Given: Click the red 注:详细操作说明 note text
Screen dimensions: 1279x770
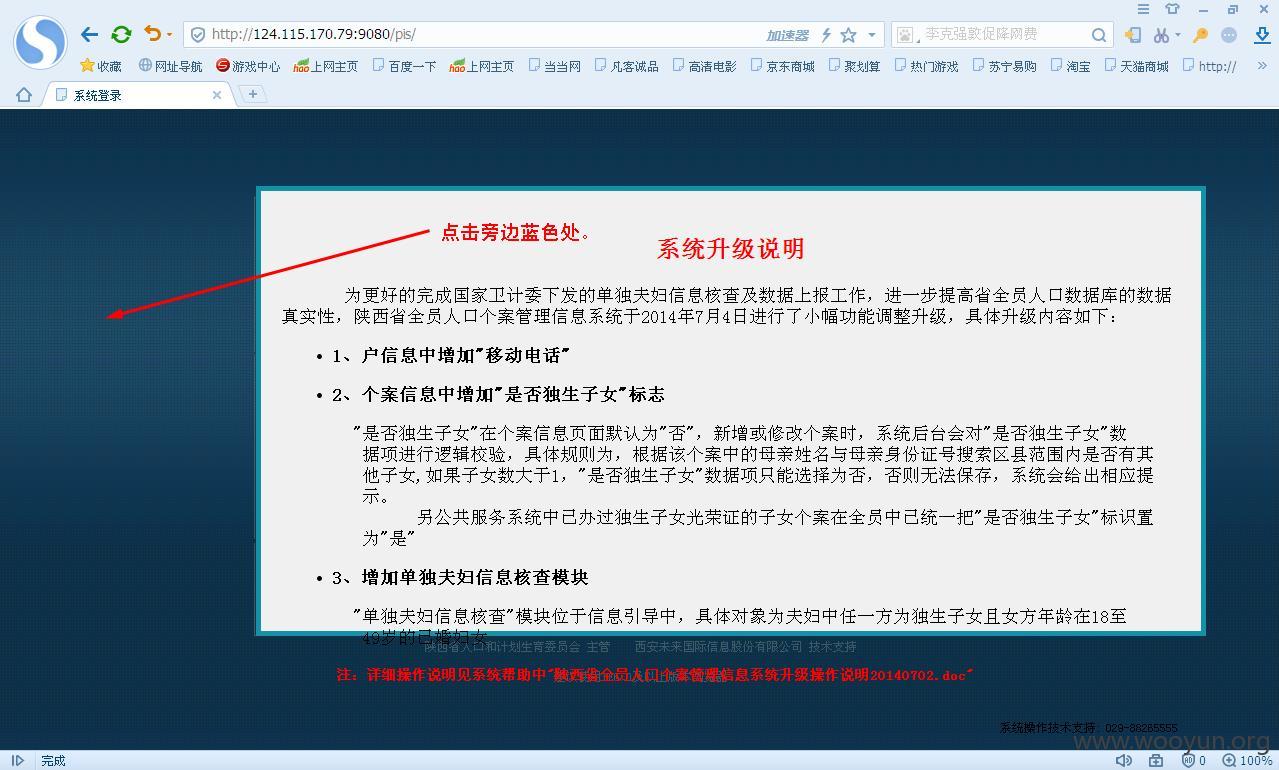Looking at the screenshot, I should click(655, 675).
